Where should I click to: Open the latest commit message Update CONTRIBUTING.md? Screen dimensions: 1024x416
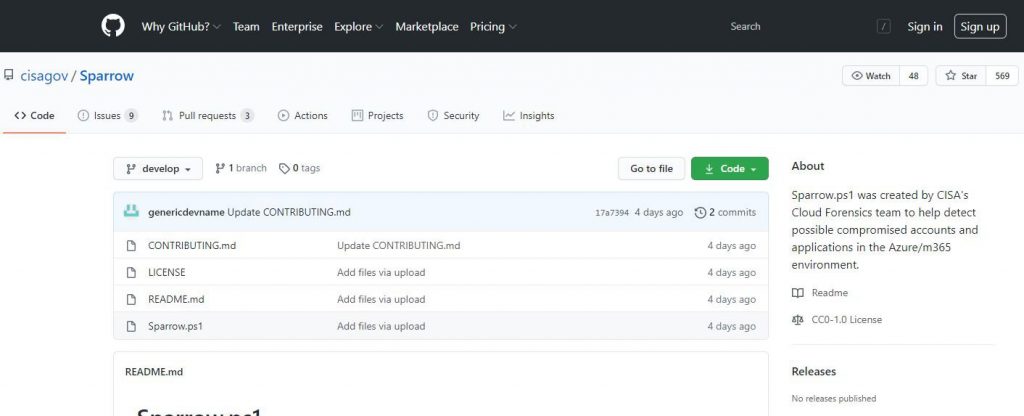pos(289,212)
